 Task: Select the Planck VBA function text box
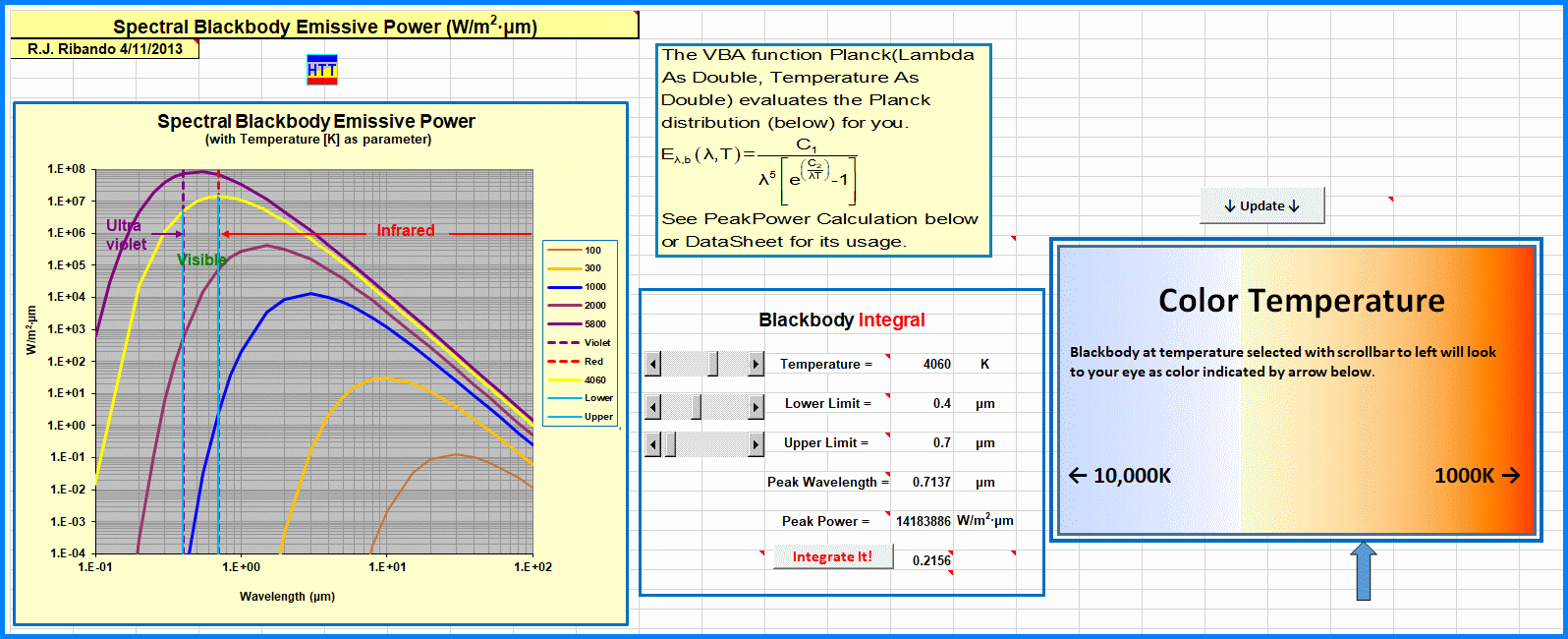(x=823, y=149)
